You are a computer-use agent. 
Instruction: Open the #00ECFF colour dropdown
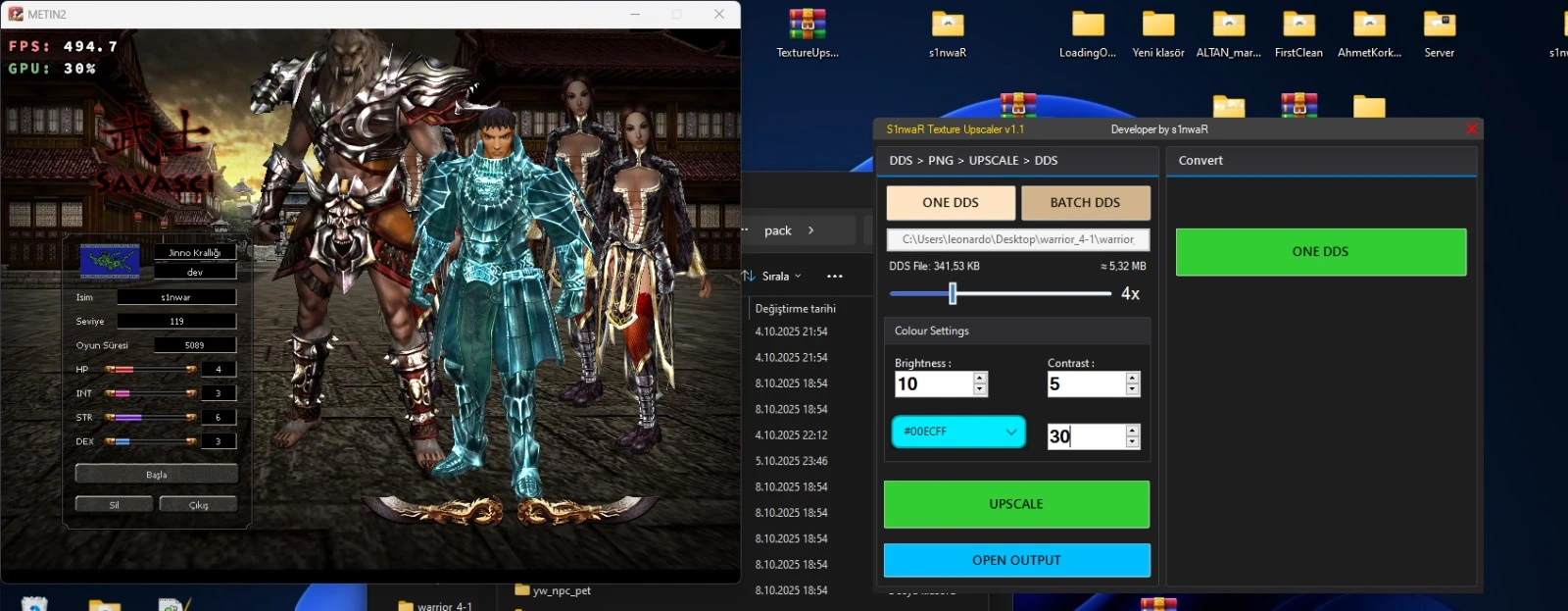click(x=957, y=432)
